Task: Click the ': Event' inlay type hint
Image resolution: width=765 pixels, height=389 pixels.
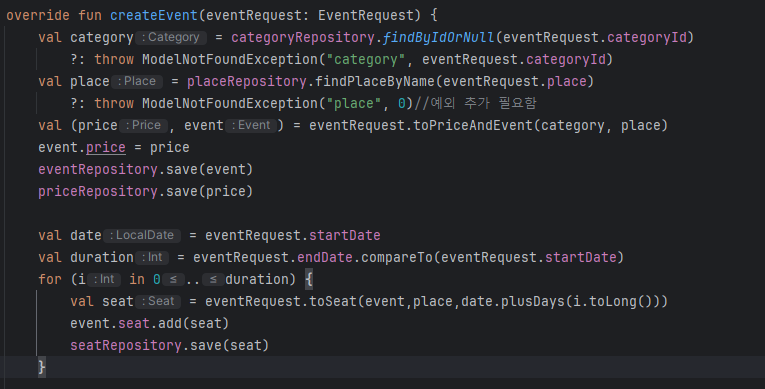Action: [x=250, y=125]
